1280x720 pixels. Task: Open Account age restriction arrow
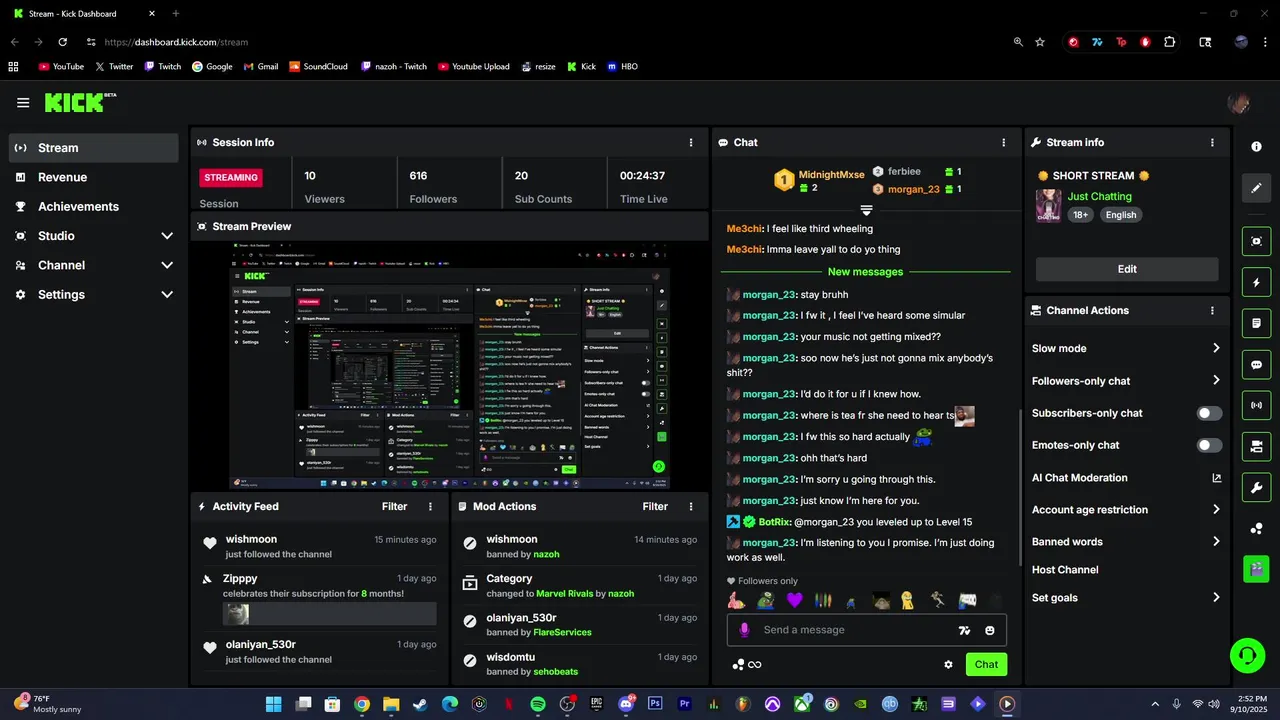point(1216,509)
